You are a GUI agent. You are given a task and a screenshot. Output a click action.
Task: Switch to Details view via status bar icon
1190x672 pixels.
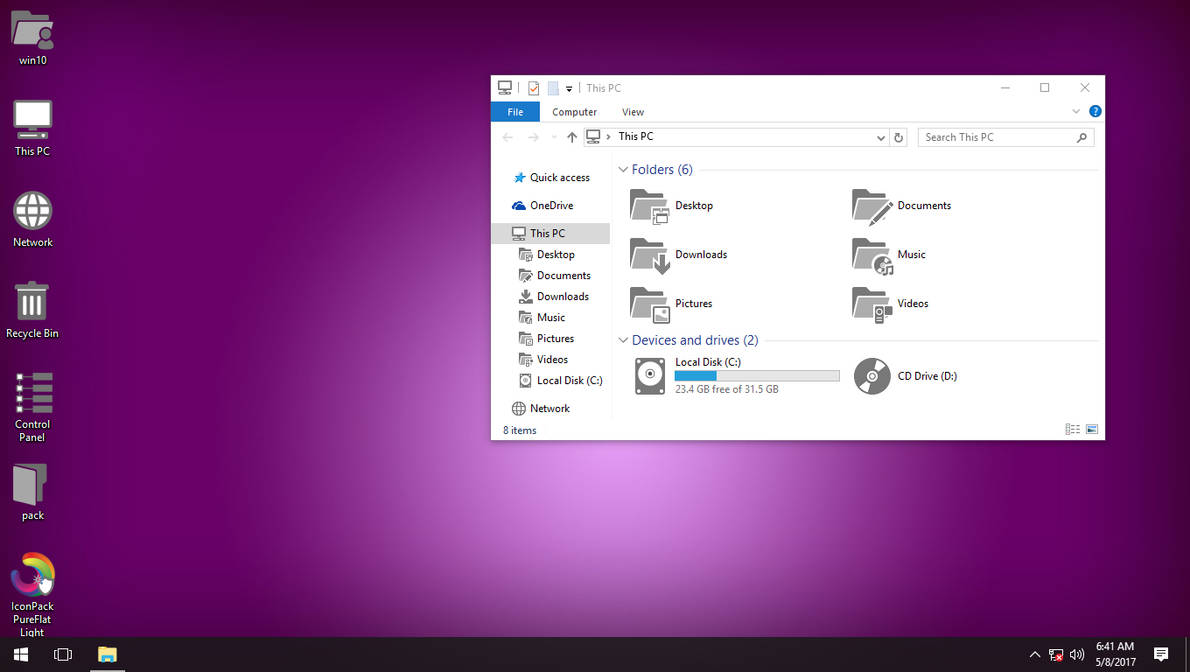click(x=1071, y=429)
